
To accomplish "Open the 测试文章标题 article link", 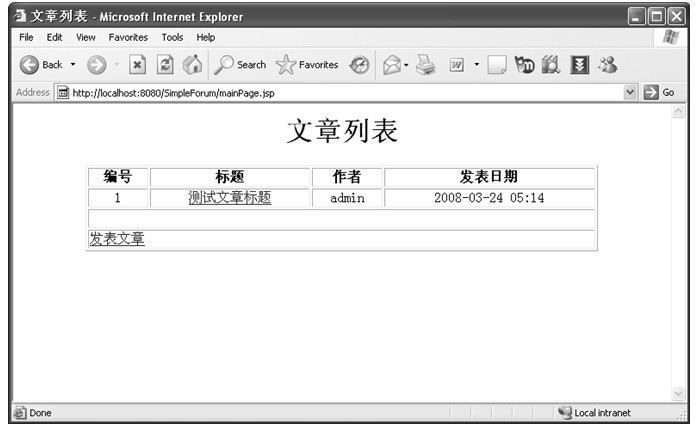I will 230,197.
